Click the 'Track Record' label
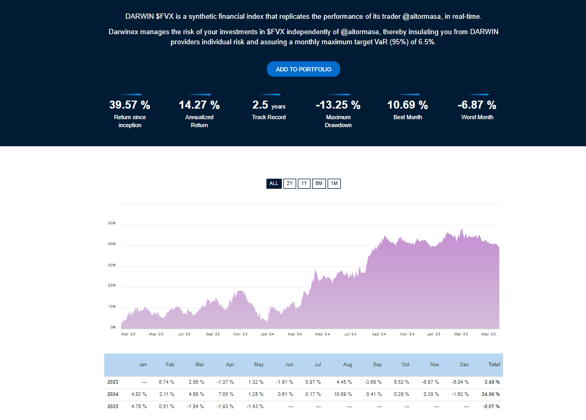Image resolution: width=586 pixels, height=420 pixels. pos(269,117)
